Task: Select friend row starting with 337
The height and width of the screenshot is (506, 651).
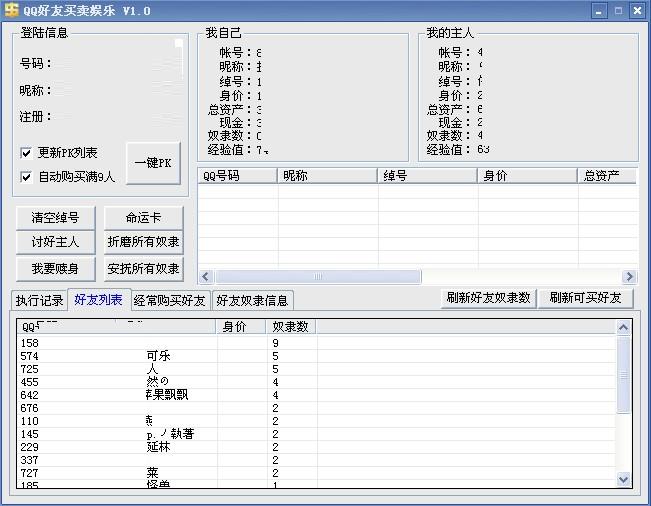Action: (316, 460)
